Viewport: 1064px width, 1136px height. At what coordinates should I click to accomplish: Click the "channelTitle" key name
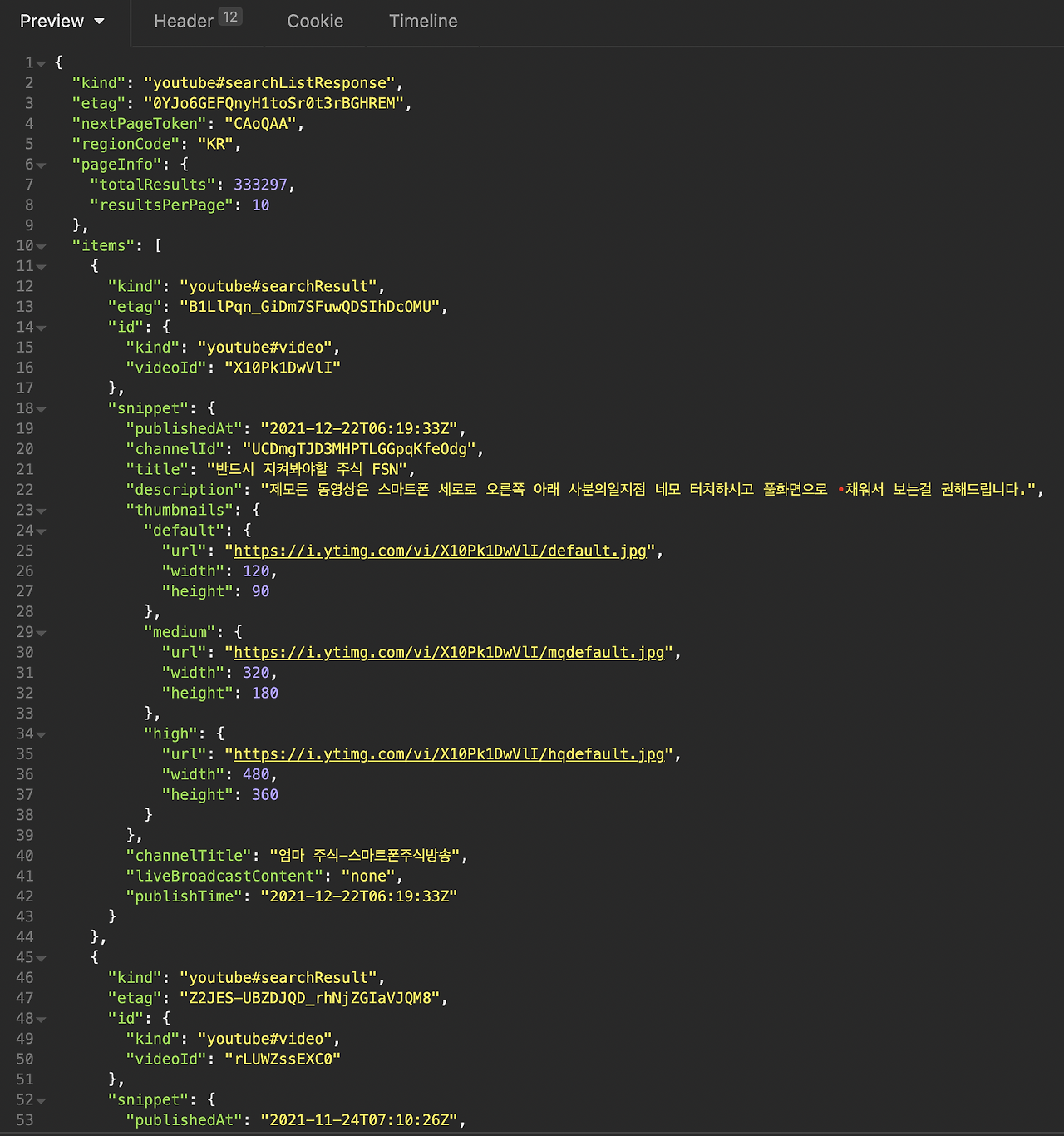189,856
